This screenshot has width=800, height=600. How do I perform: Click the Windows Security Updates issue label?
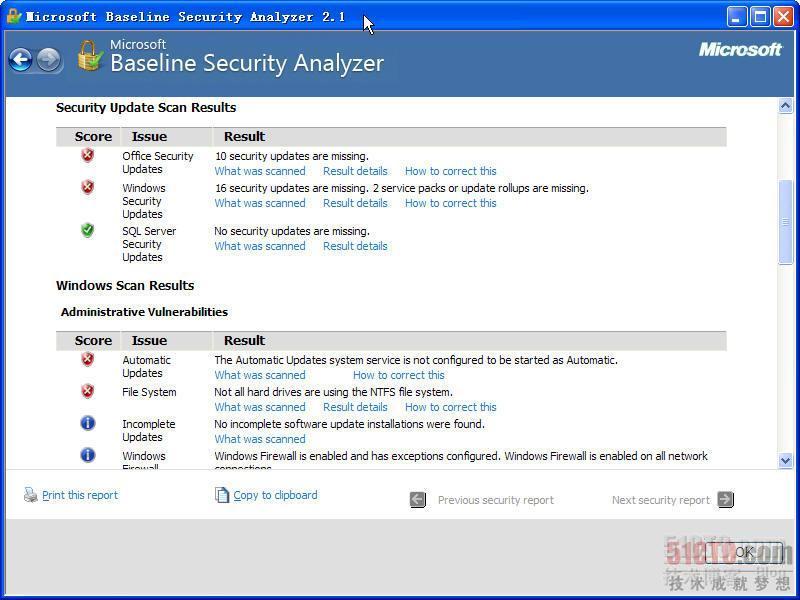(144, 201)
